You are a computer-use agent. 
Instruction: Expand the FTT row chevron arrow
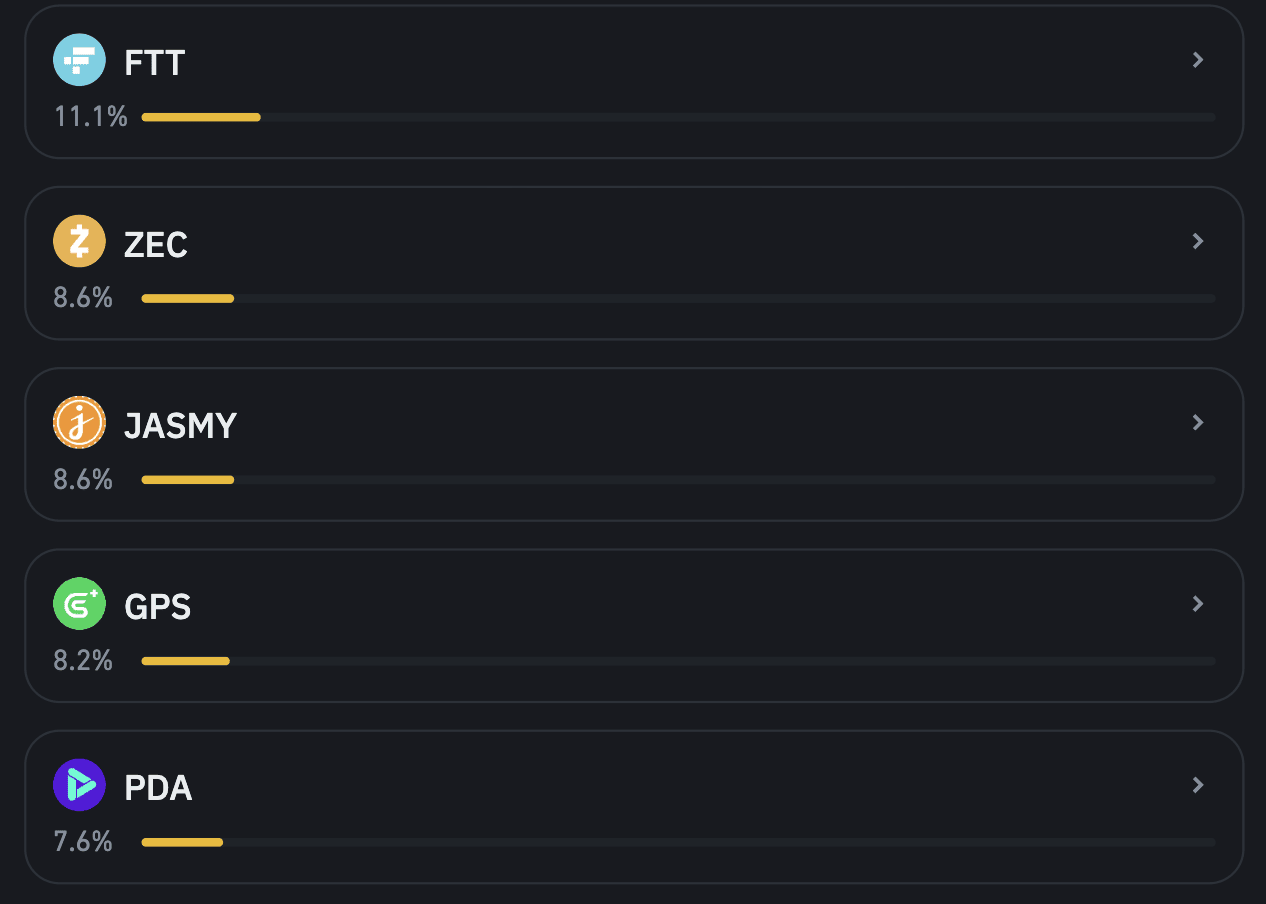tap(1197, 60)
